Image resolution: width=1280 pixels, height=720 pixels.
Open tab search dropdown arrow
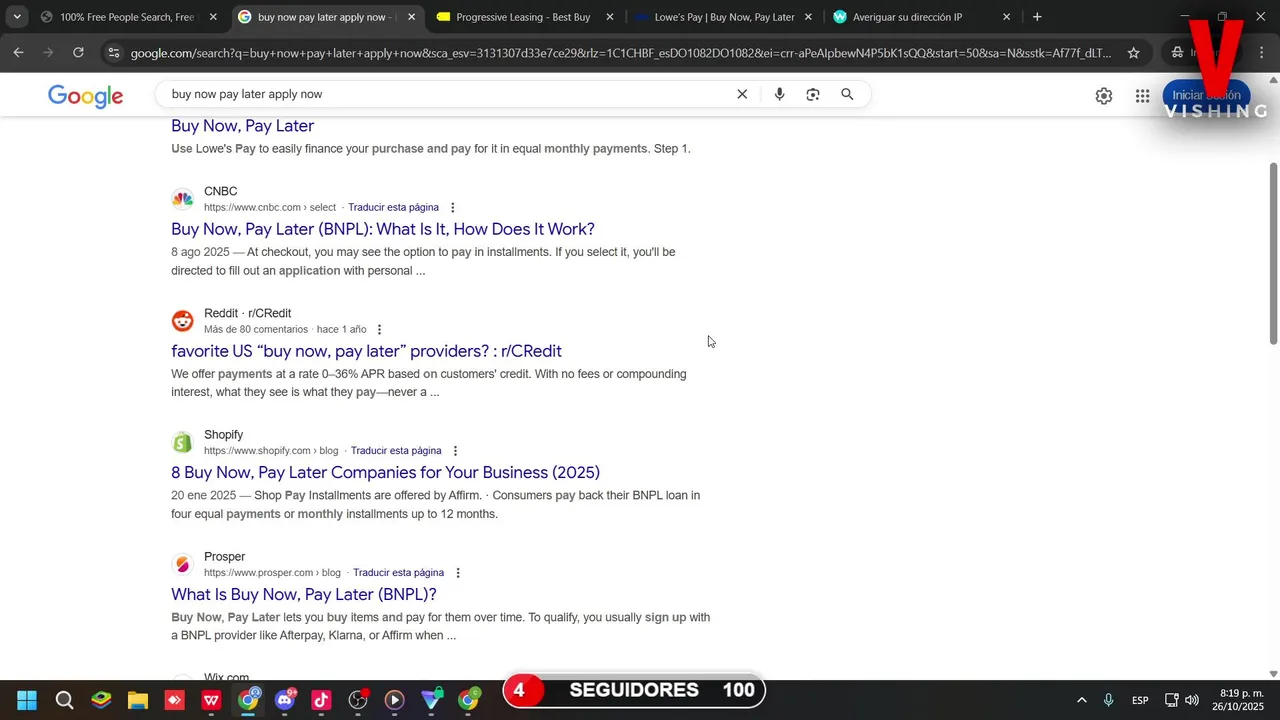click(x=17, y=17)
